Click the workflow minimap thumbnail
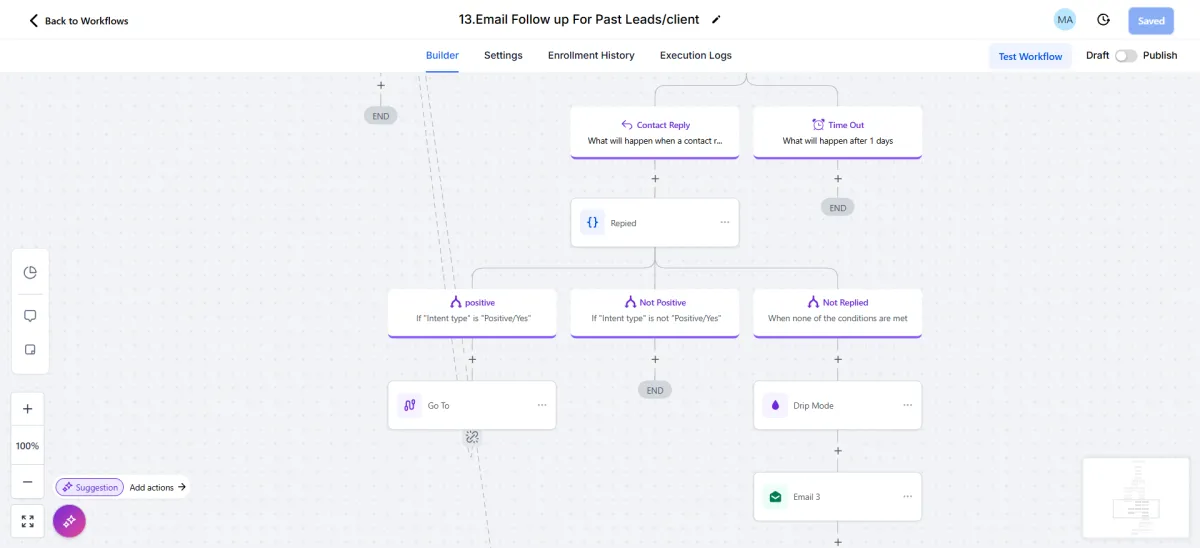 pyautogui.click(x=1137, y=498)
